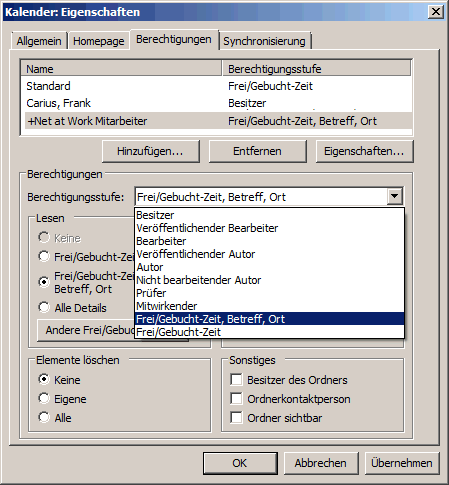Click the Entfernen button
Image resolution: width=449 pixels, height=485 pixels.
pos(257,151)
